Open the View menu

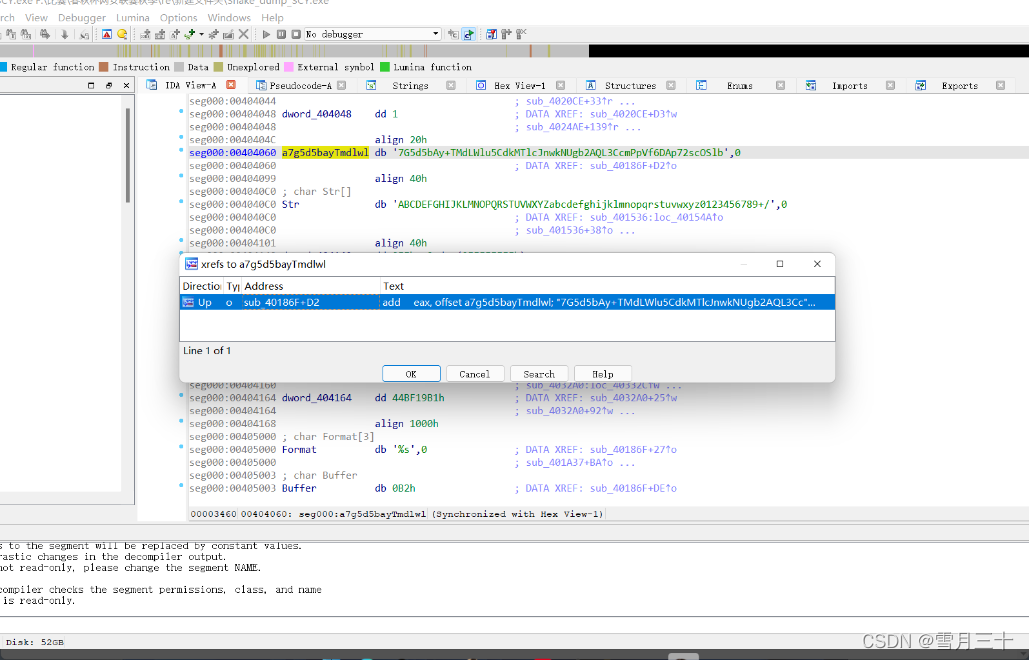coord(36,18)
